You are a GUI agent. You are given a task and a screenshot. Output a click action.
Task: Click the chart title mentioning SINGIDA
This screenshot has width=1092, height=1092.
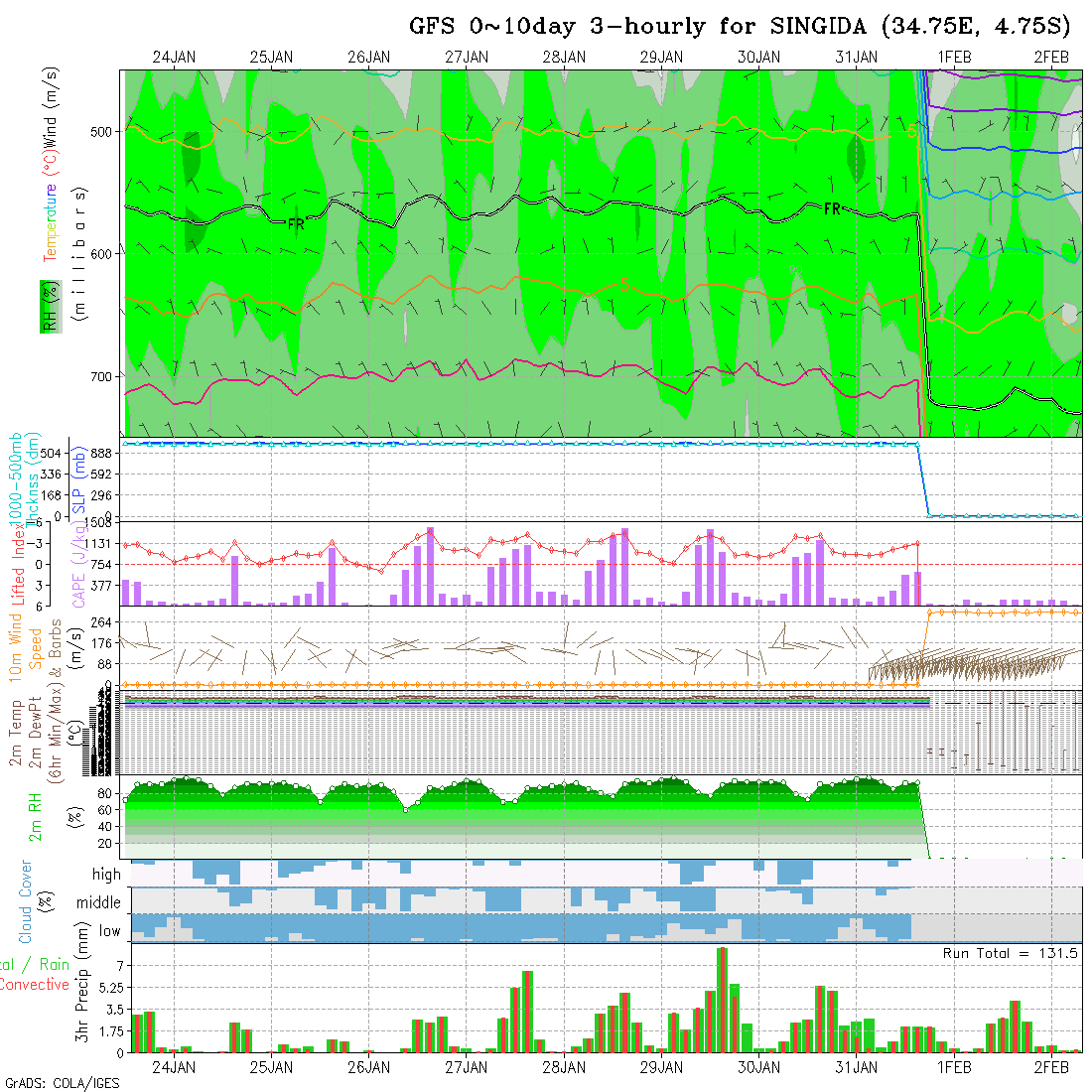pyautogui.click(x=740, y=27)
